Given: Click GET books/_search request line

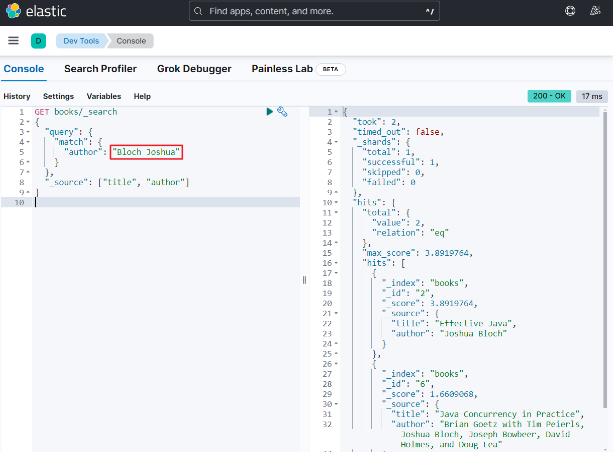Looking at the screenshot, I should coord(76,112).
